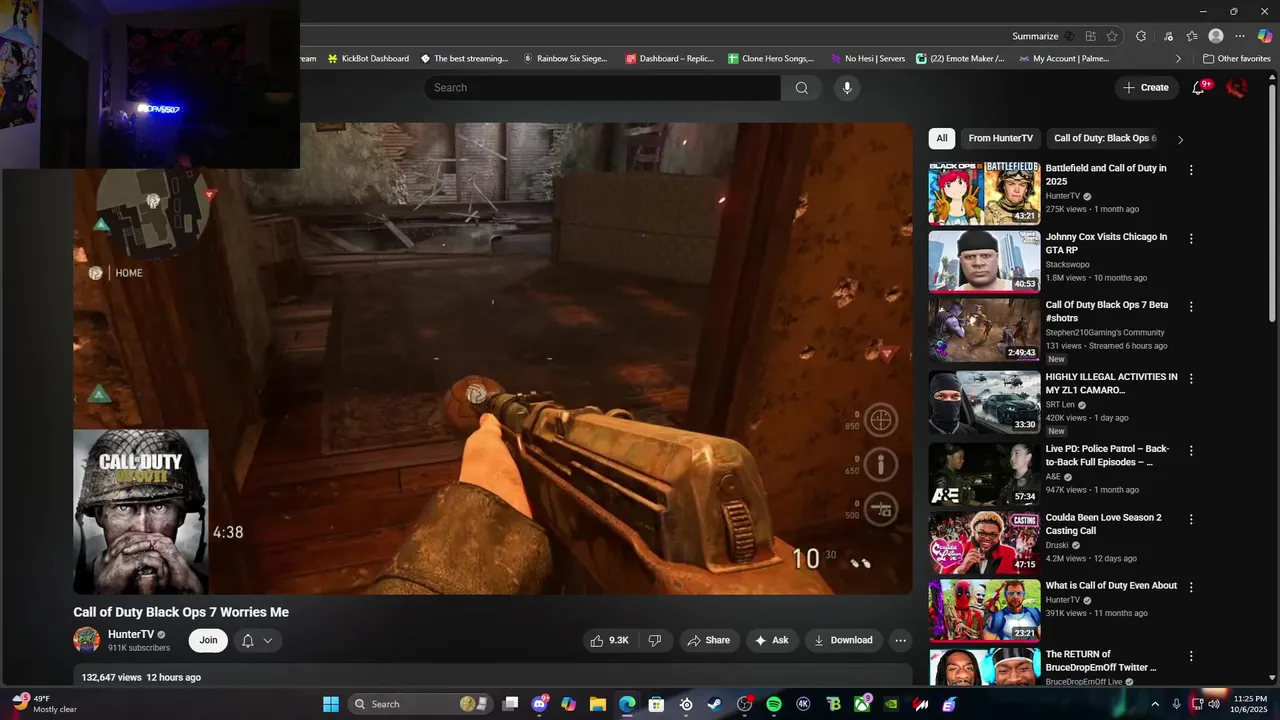Click the Create button
Image resolution: width=1280 pixels, height=720 pixels.
pos(1146,88)
